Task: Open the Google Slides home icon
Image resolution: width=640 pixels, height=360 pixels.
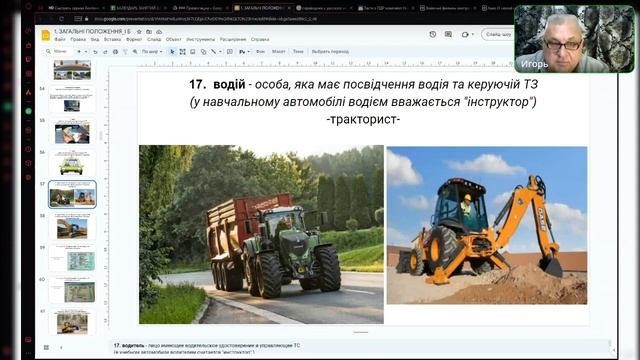Action: coord(46,36)
